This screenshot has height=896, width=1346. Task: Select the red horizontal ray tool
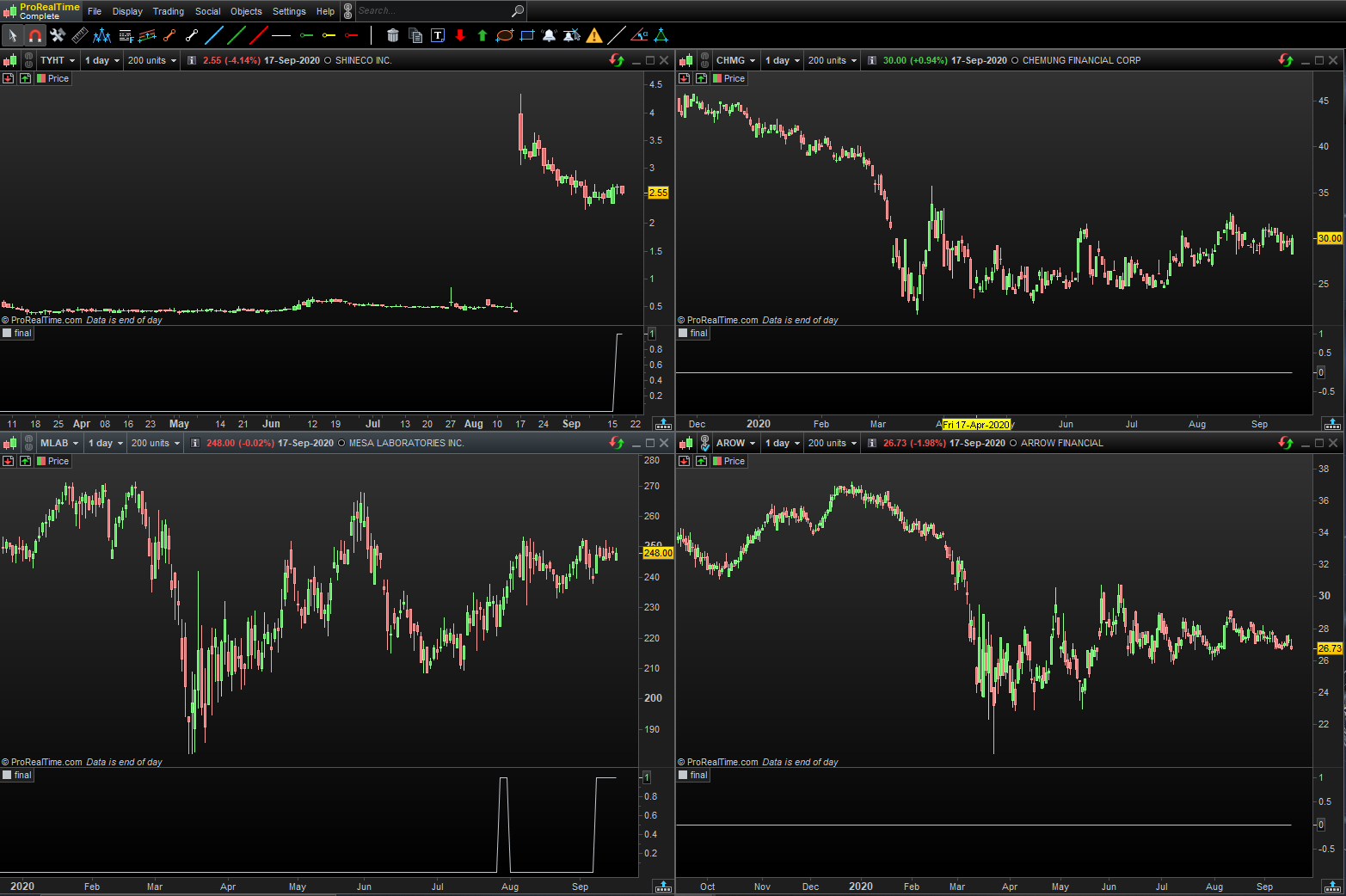(350, 35)
